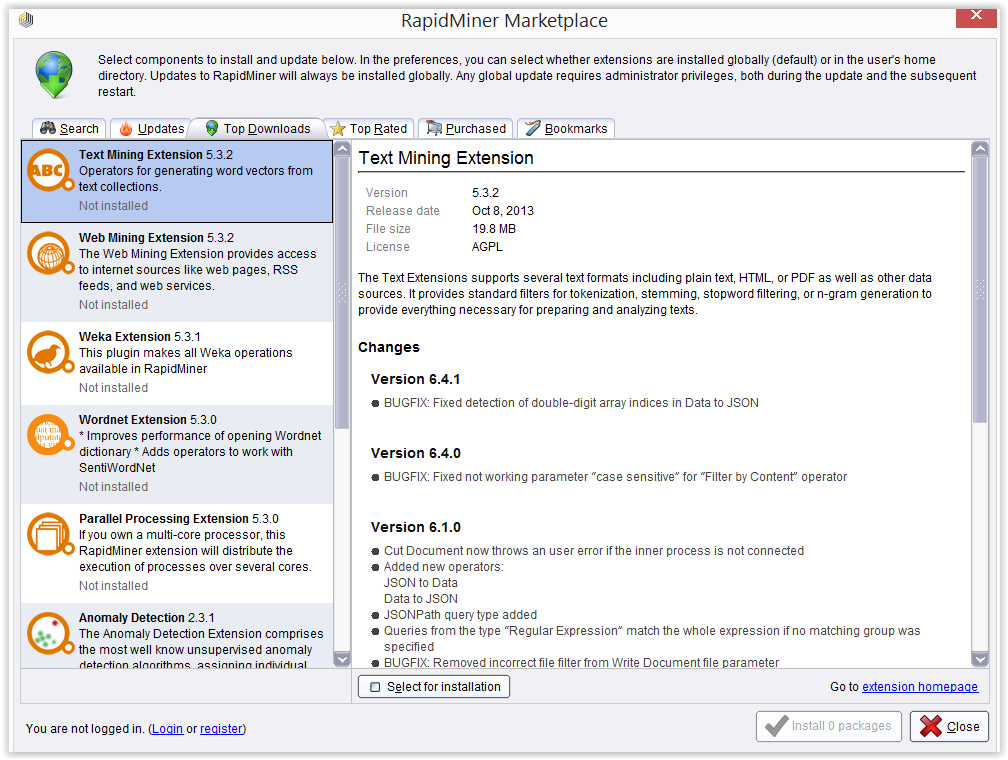The image size is (1008, 760).
Task: Select the Text Mining Extension 5.3.2 entry
Action: point(177,181)
